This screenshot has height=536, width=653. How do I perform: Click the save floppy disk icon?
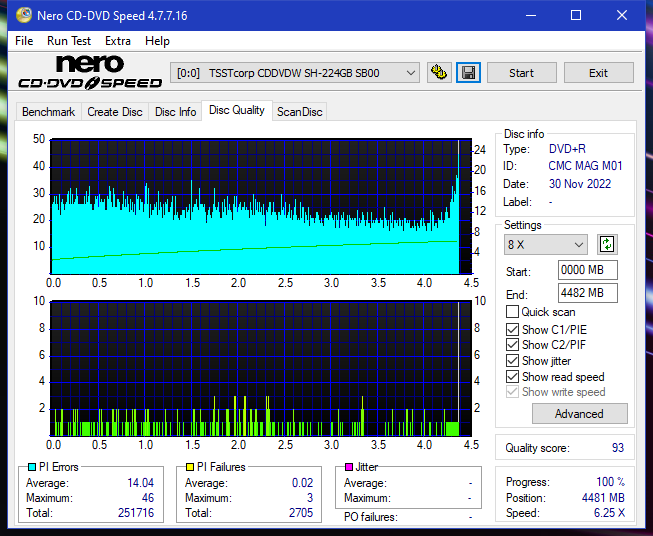coord(468,73)
